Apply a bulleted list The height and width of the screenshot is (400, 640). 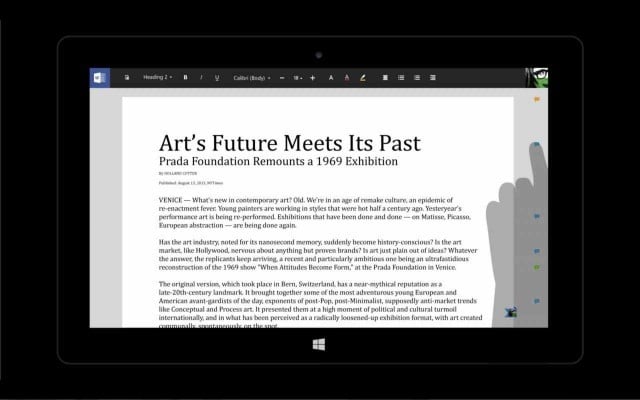point(401,78)
